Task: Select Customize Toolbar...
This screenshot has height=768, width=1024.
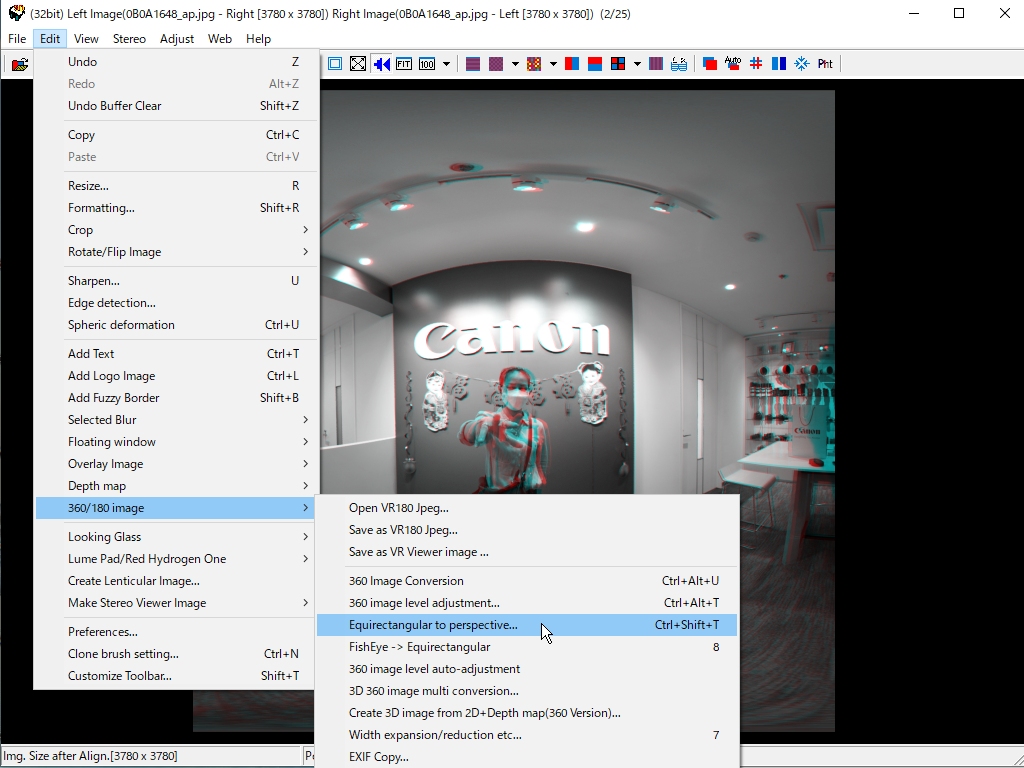Action: point(176,677)
